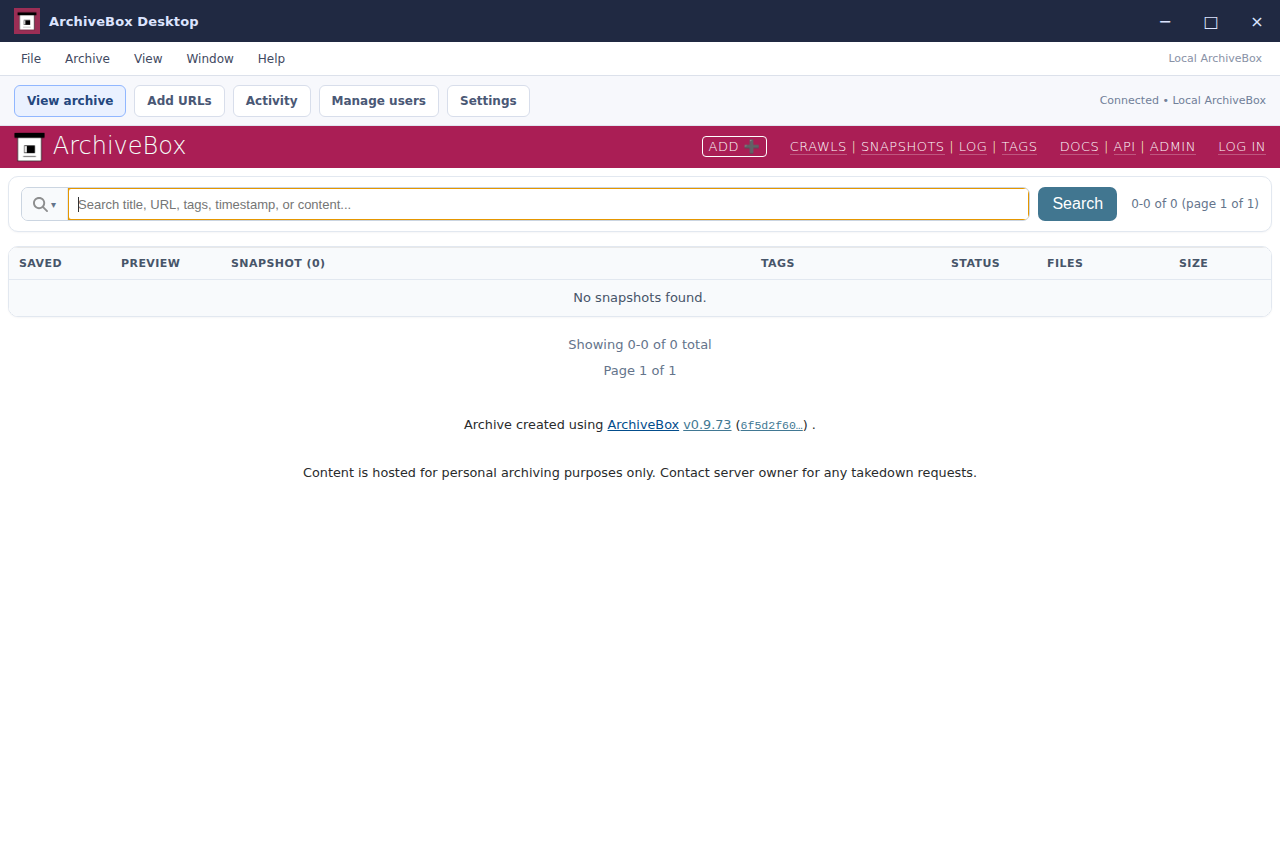The height and width of the screenshot is (860, 1280).
Task: Minimize the ArchiveBox Desktop window
Action: point(1165,22)
